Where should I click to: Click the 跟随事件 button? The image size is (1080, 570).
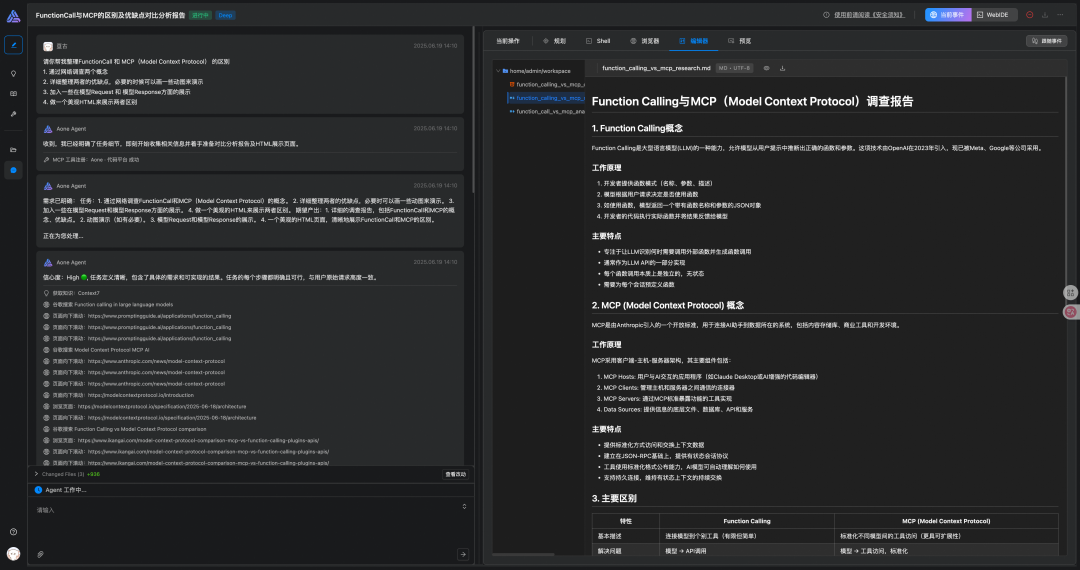(1046, 41)
